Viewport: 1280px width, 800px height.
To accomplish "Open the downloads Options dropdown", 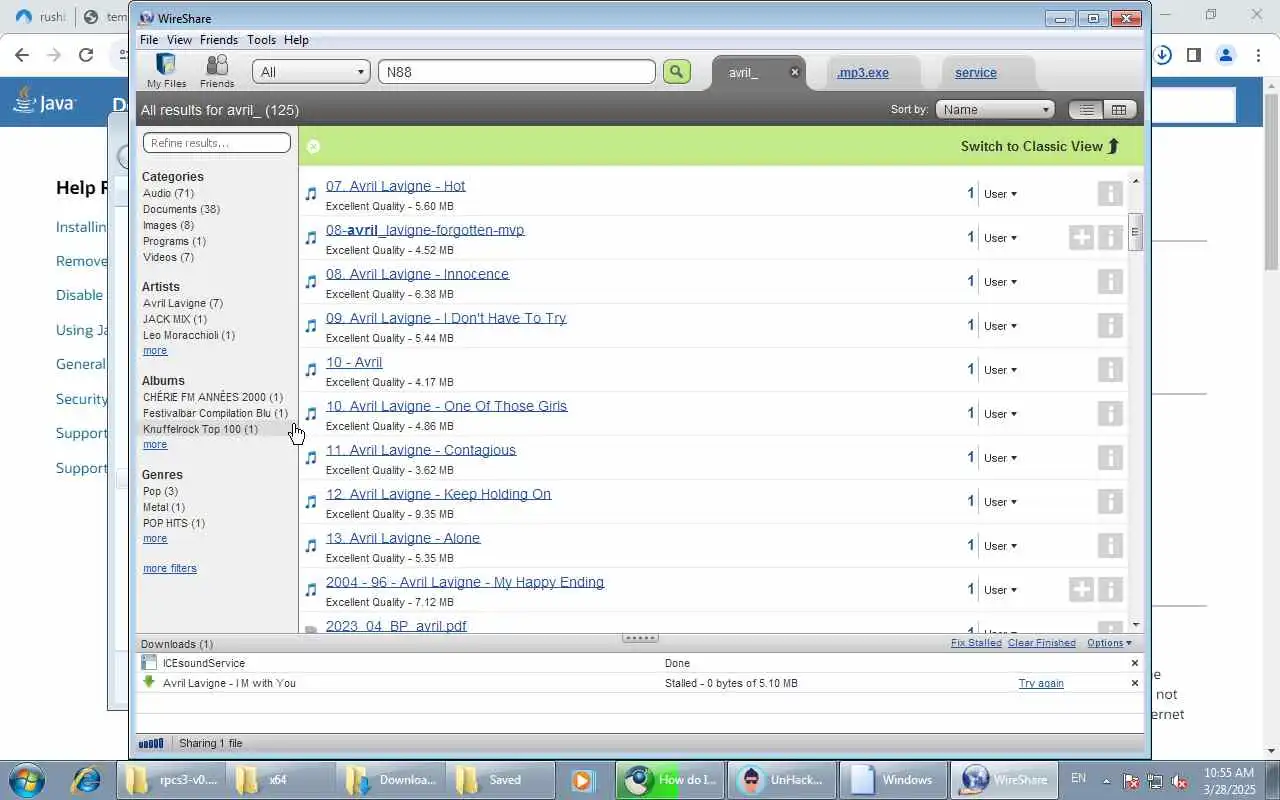I will point(1109,643).
